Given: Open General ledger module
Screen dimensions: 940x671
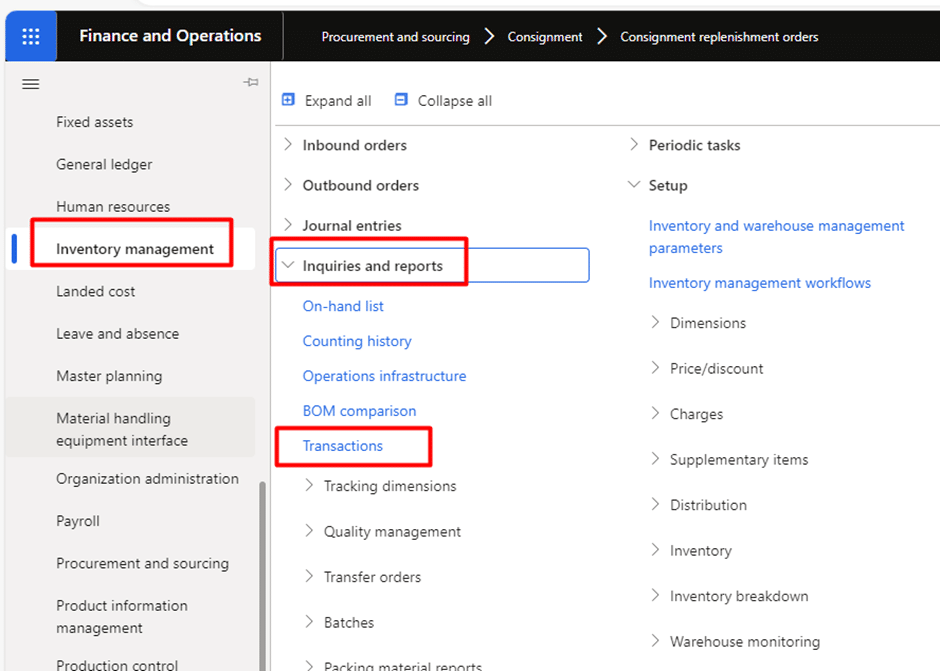Looking at the screenshot, I should 104,164.
